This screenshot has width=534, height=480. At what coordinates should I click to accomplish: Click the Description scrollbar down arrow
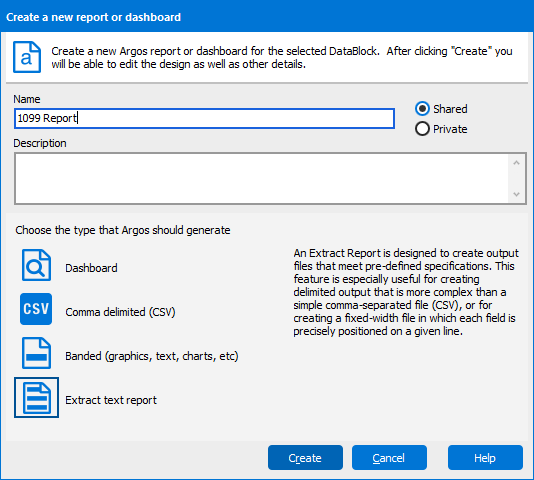click(516, 194)
